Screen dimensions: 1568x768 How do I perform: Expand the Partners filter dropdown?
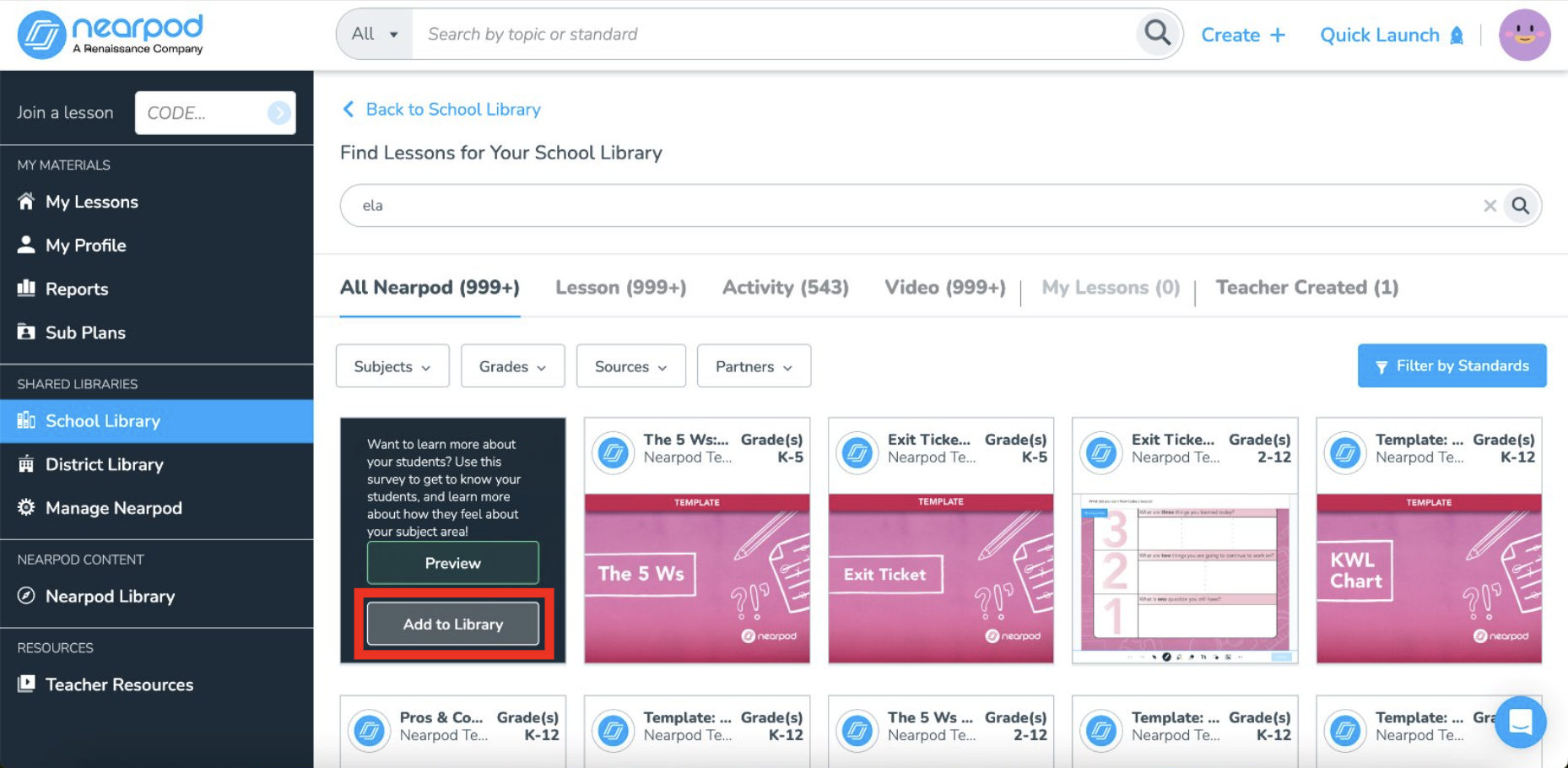click(x=754, y=366)
